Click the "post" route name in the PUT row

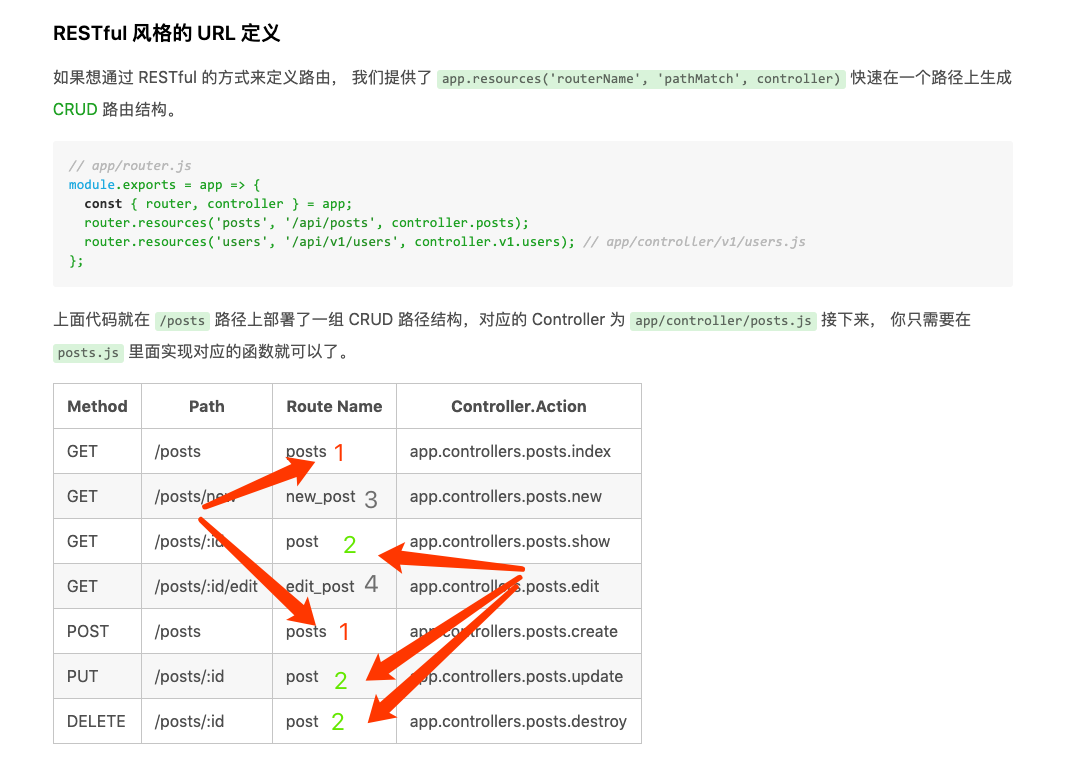[302, 676]
